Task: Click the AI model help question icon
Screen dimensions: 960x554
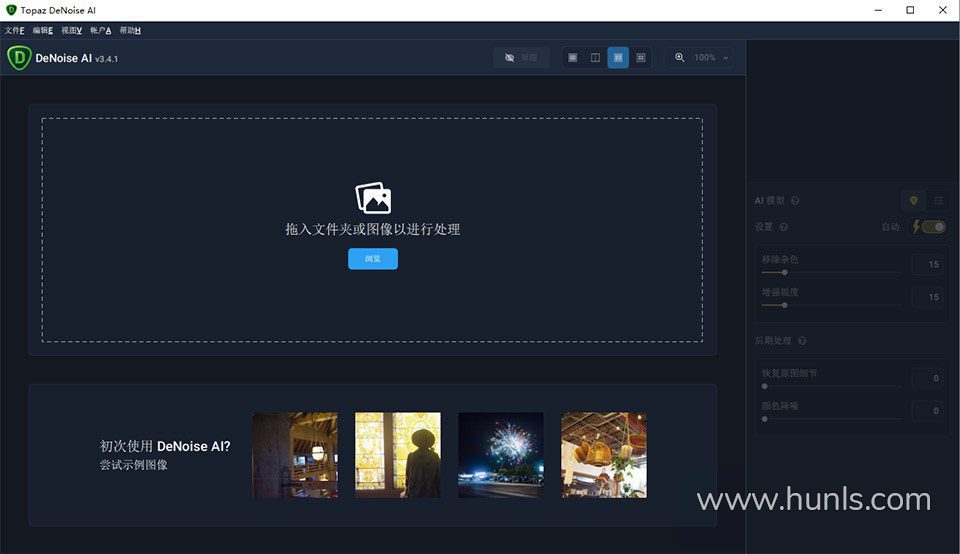Action: click(x=795, y=201)
